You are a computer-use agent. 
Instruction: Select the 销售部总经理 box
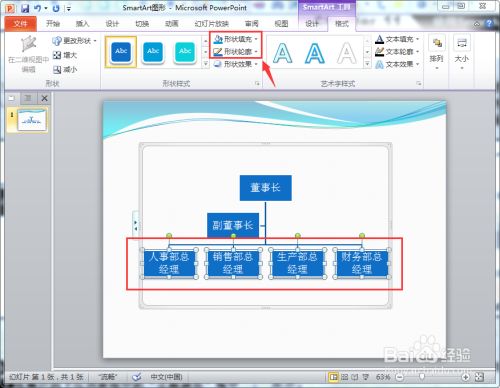(233, 263)
